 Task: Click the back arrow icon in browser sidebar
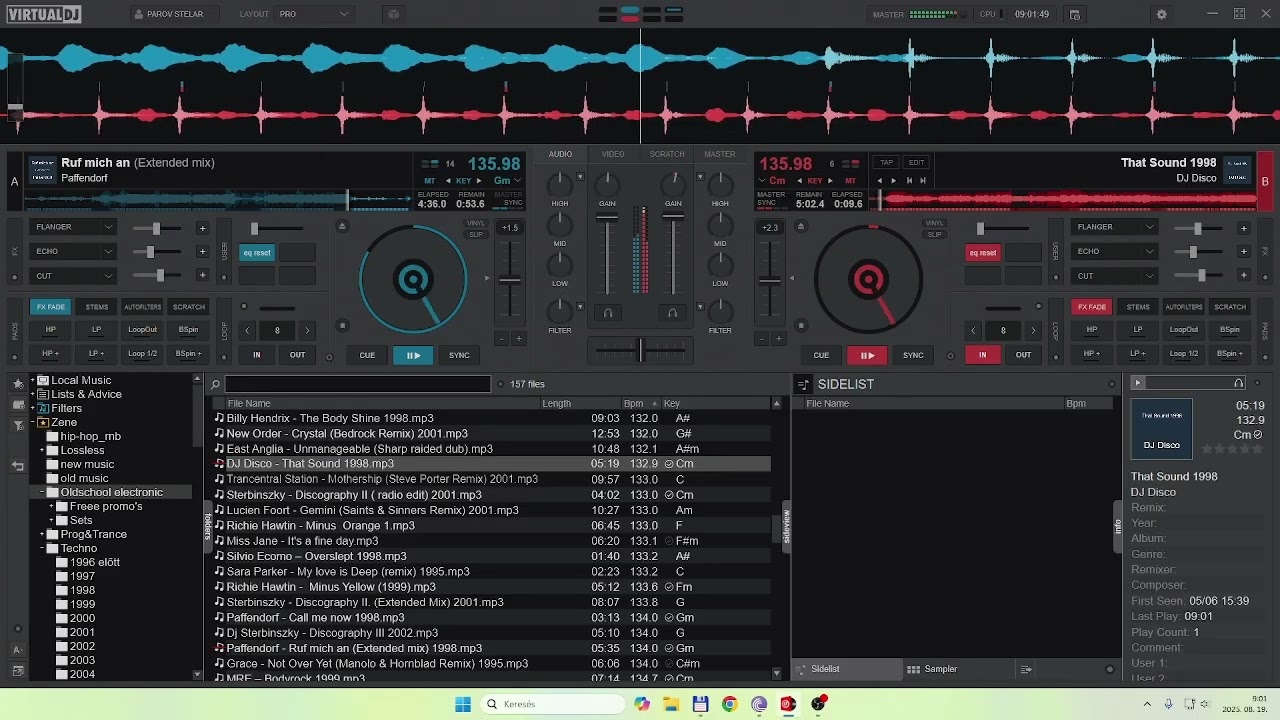(17, 466)
